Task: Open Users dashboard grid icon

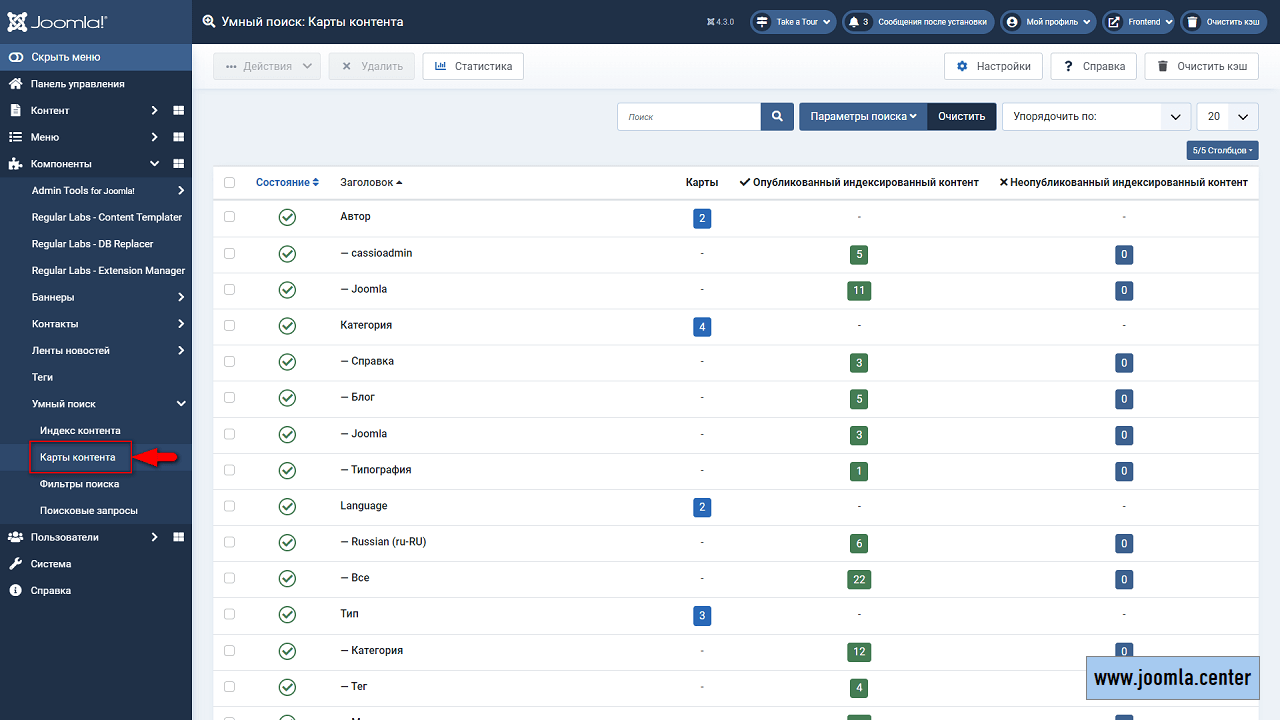Action: click(x=179, y=537)
